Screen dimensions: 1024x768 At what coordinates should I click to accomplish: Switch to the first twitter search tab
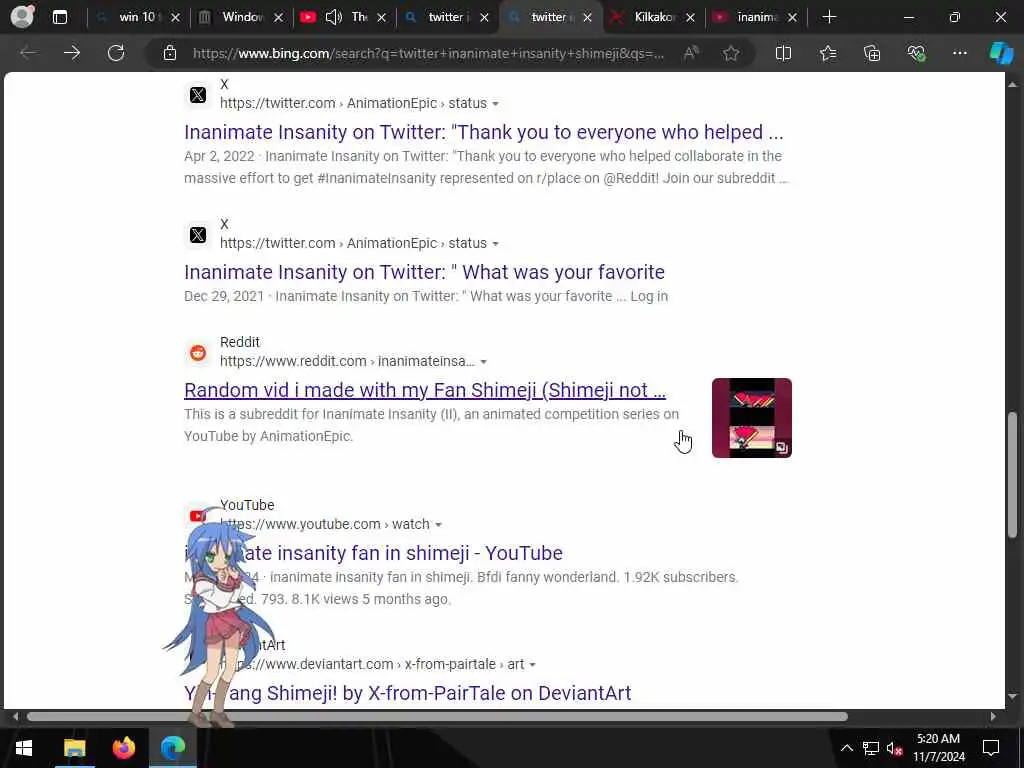point(447,17)
